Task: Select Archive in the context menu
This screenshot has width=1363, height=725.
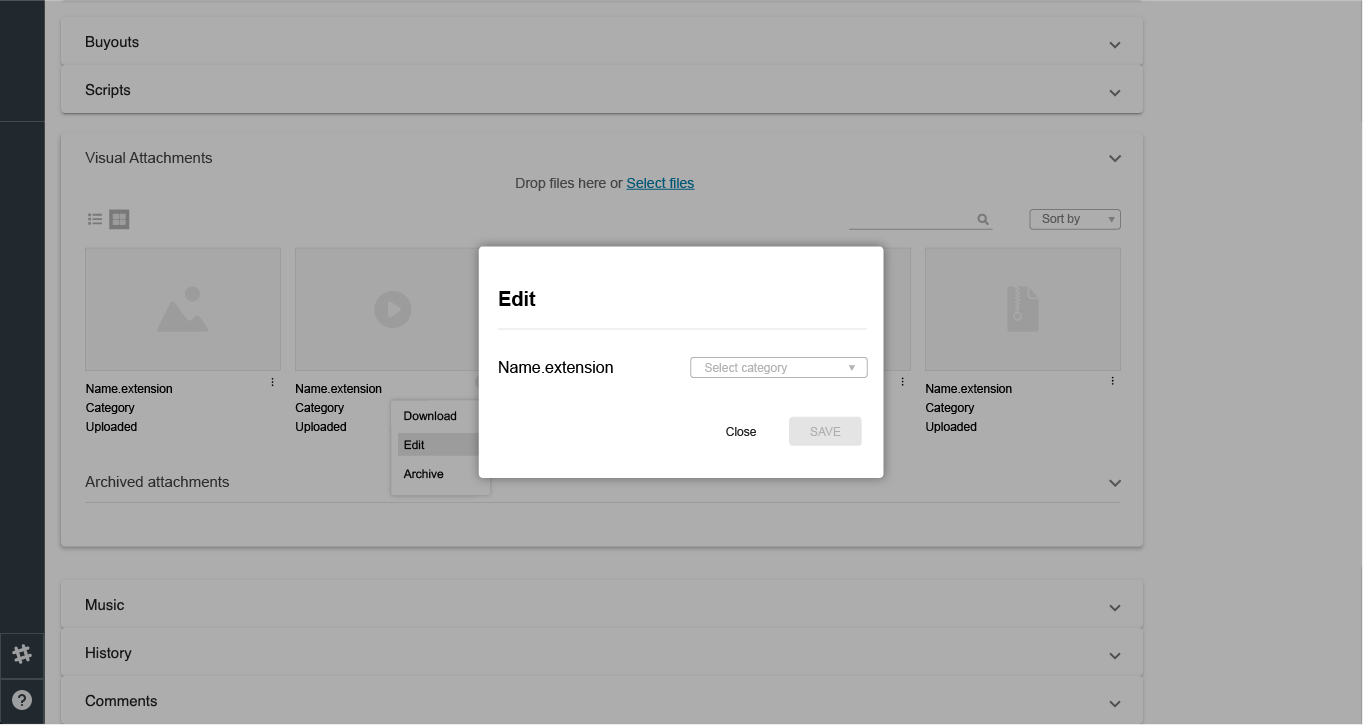Action: pos(423,474)
